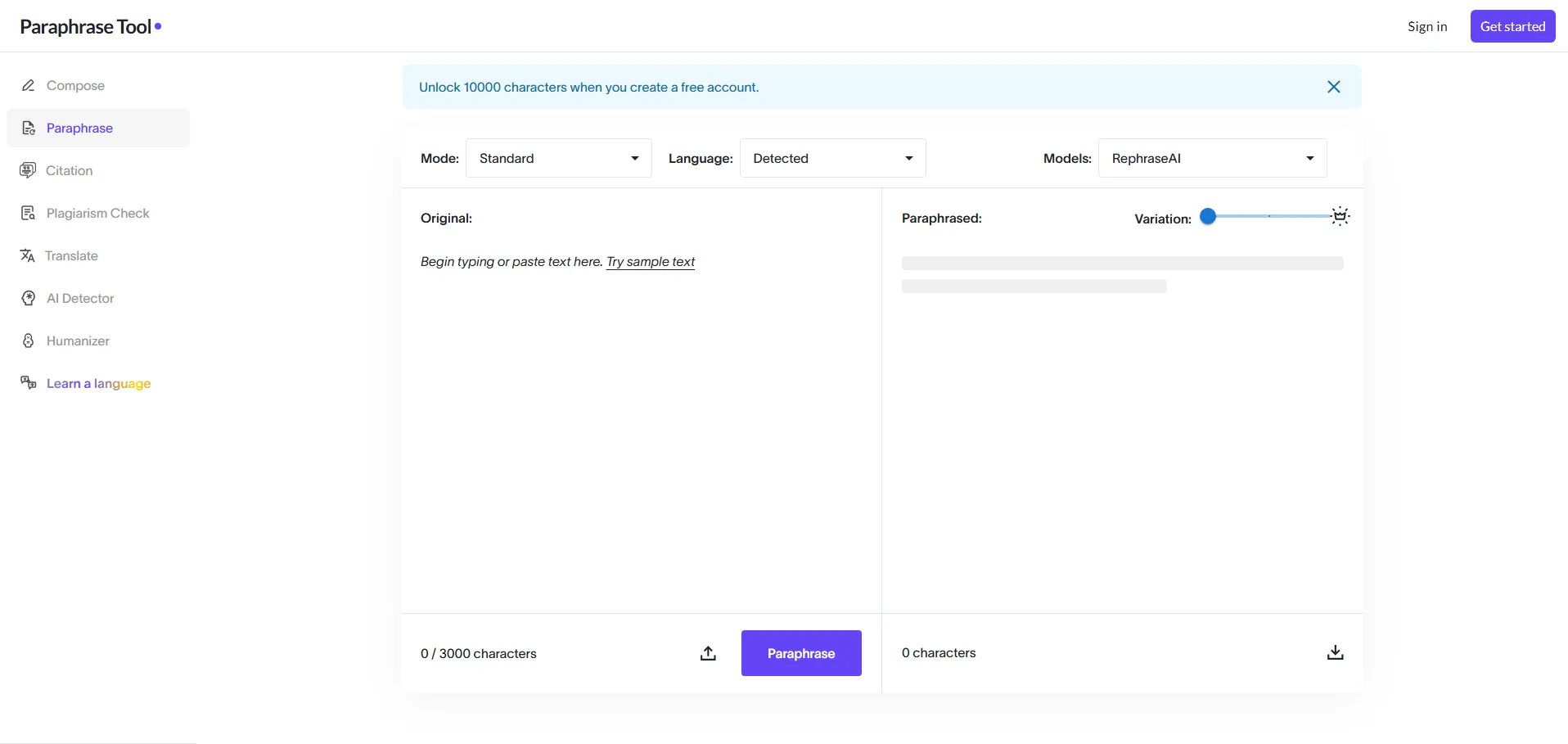The width and height of the screenshot is (1568, 744).
Task: Dismiss the unlock characters banner
Action: (1333, 87)
